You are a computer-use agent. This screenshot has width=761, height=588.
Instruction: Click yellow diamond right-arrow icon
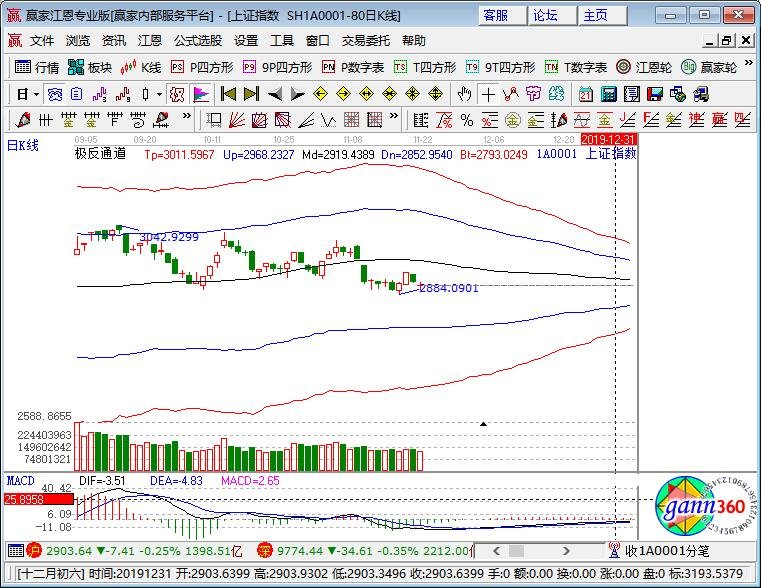(x=343, y=94)
